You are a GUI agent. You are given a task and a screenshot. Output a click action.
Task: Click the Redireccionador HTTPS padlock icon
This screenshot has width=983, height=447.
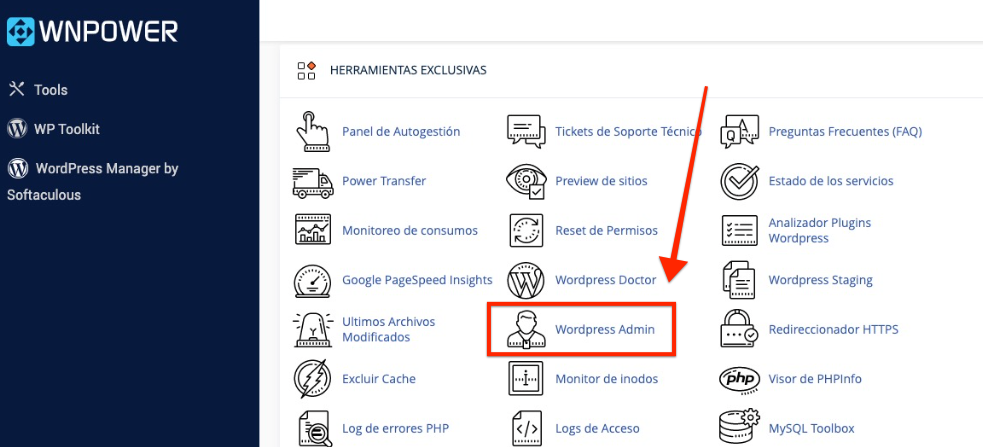739,329
